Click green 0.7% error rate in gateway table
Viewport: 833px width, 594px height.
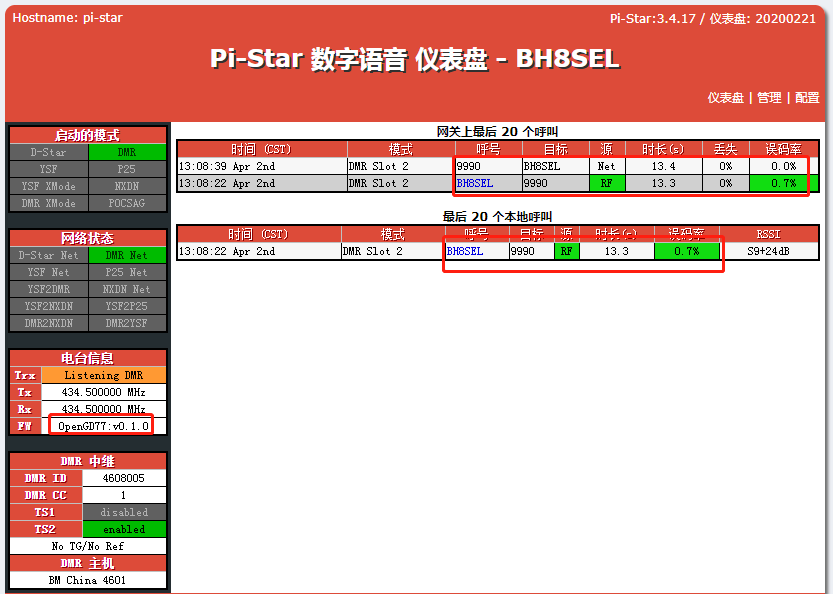click(783, 184)
